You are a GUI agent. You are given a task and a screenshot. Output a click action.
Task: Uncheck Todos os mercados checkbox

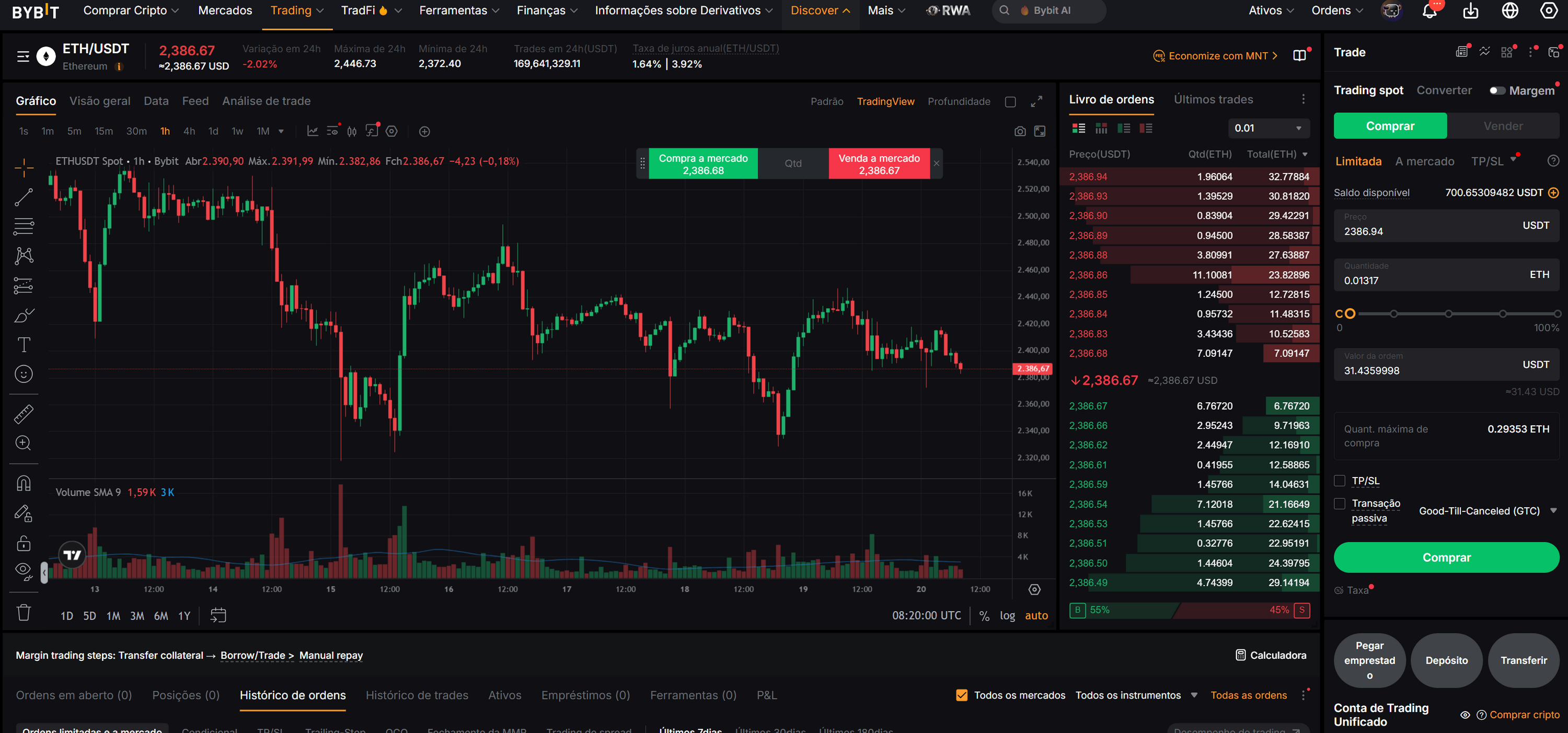tap(962, 695)
